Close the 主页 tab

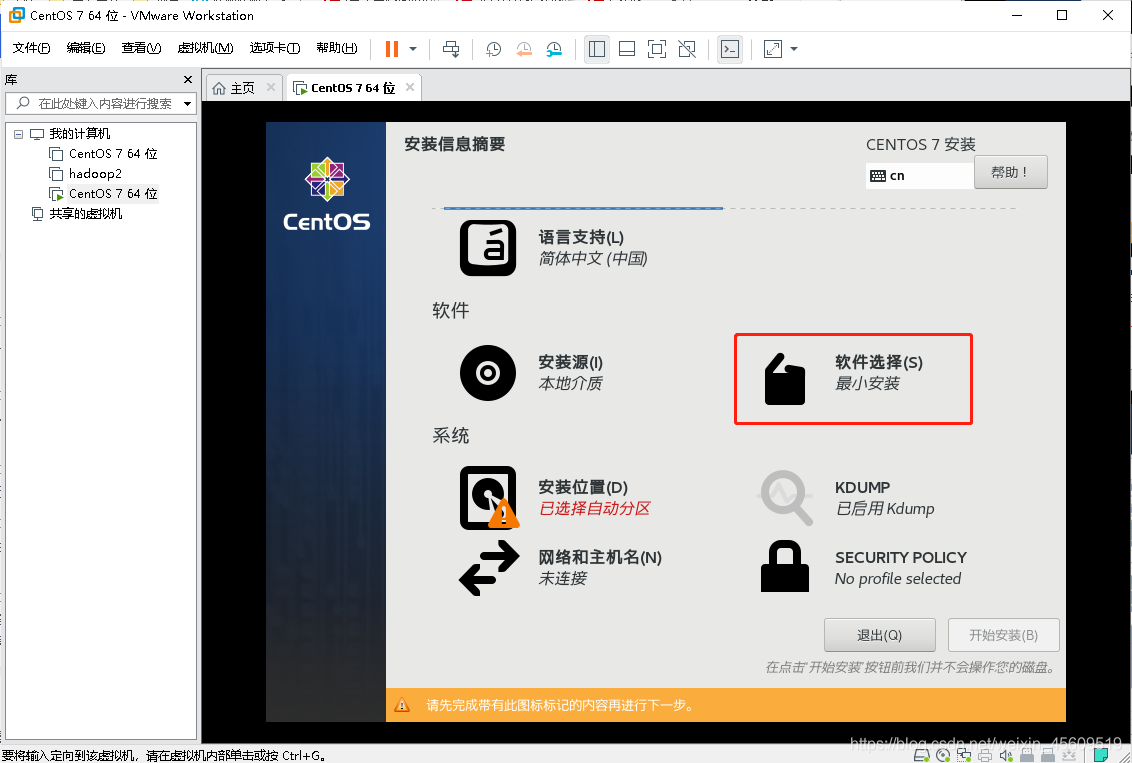(271, 87)
